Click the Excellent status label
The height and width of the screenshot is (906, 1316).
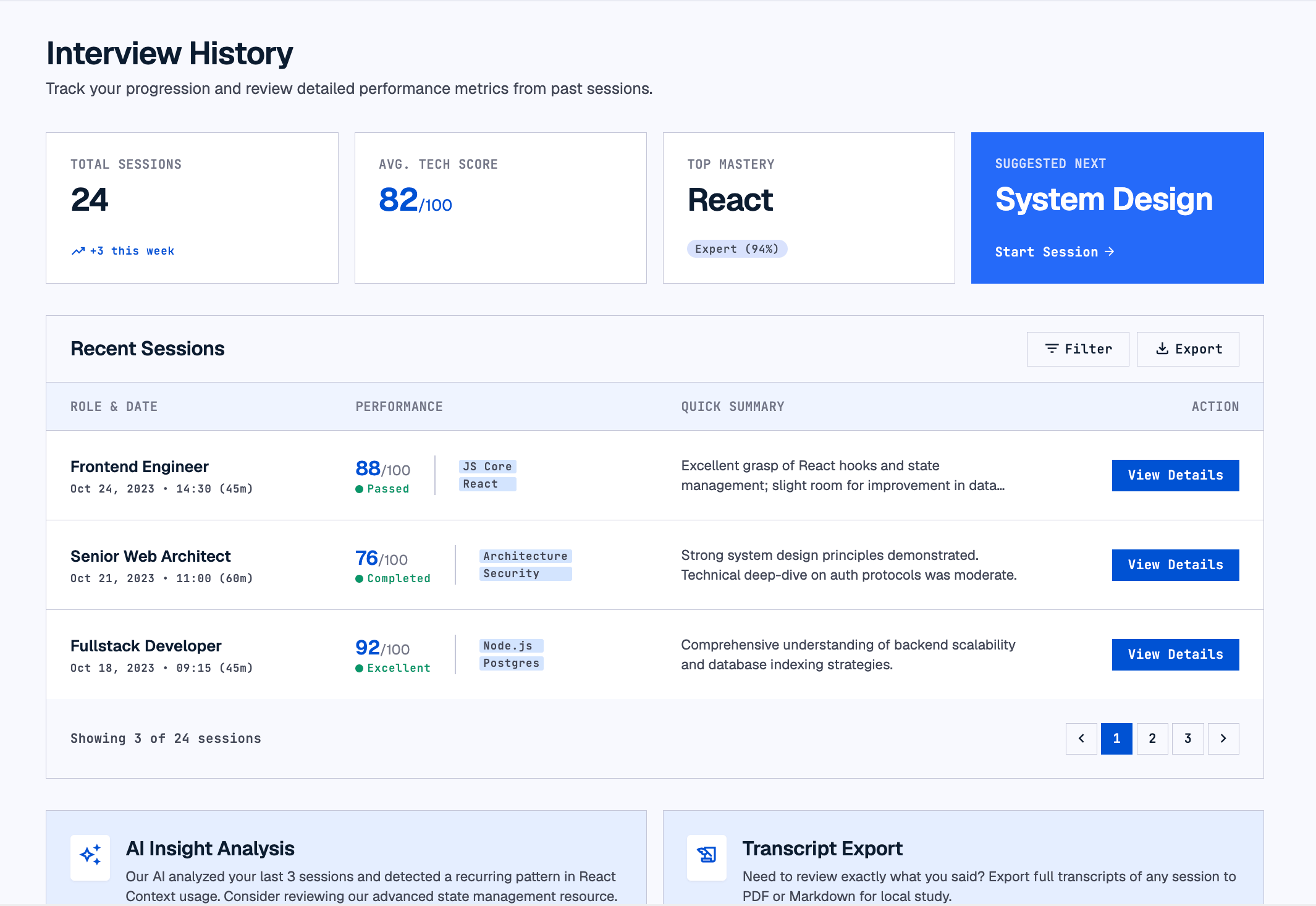399,668
